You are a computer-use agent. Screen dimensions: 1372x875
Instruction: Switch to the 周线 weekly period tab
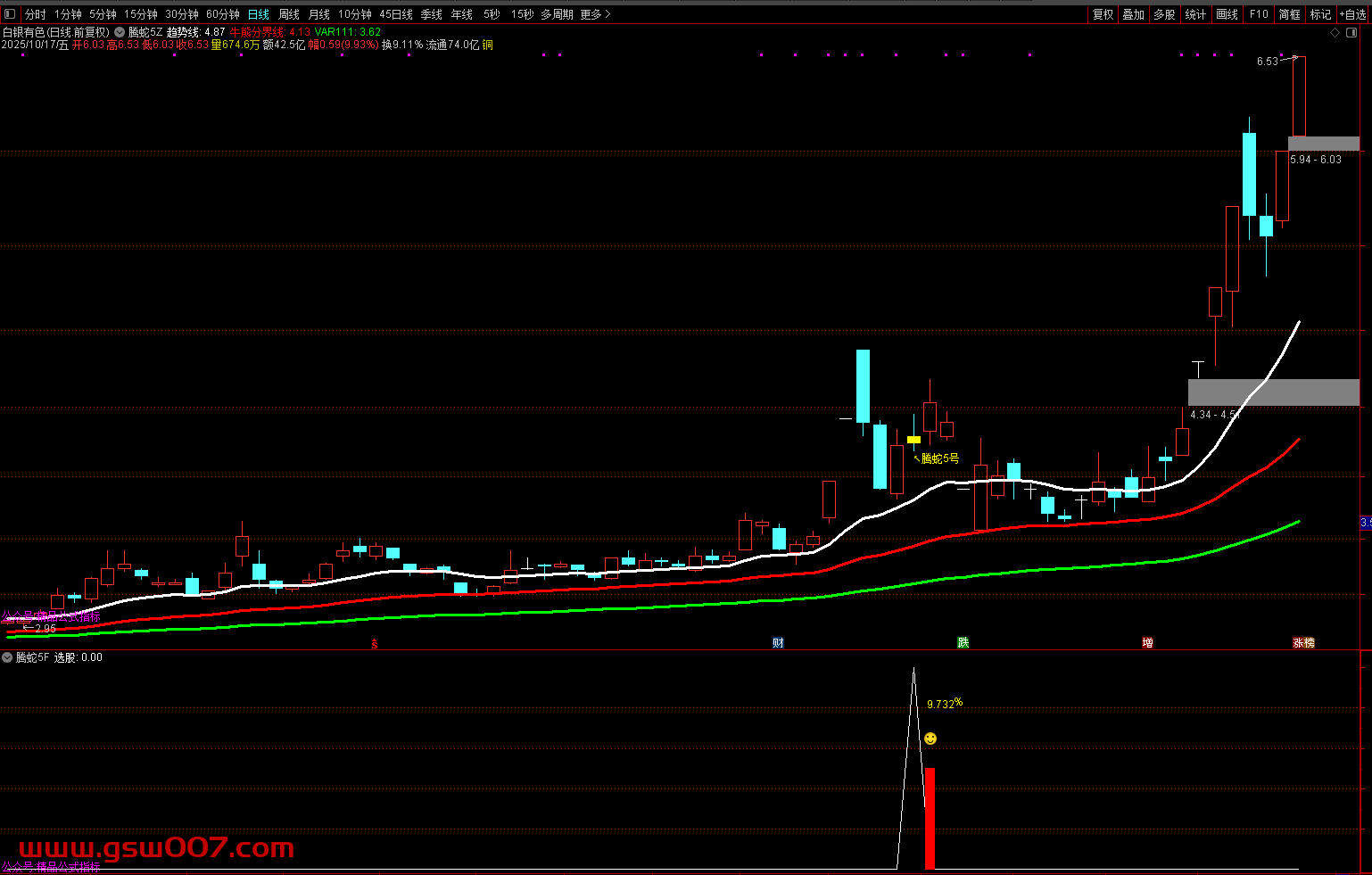tap(289, 14)
